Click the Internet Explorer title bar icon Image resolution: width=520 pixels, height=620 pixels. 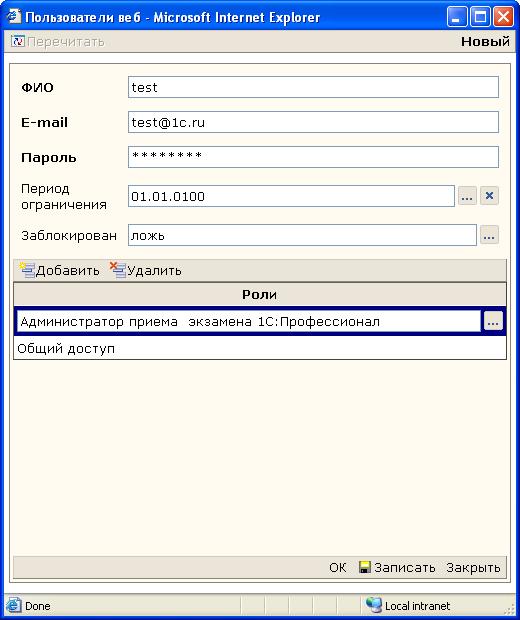click(x=13, y=17)
